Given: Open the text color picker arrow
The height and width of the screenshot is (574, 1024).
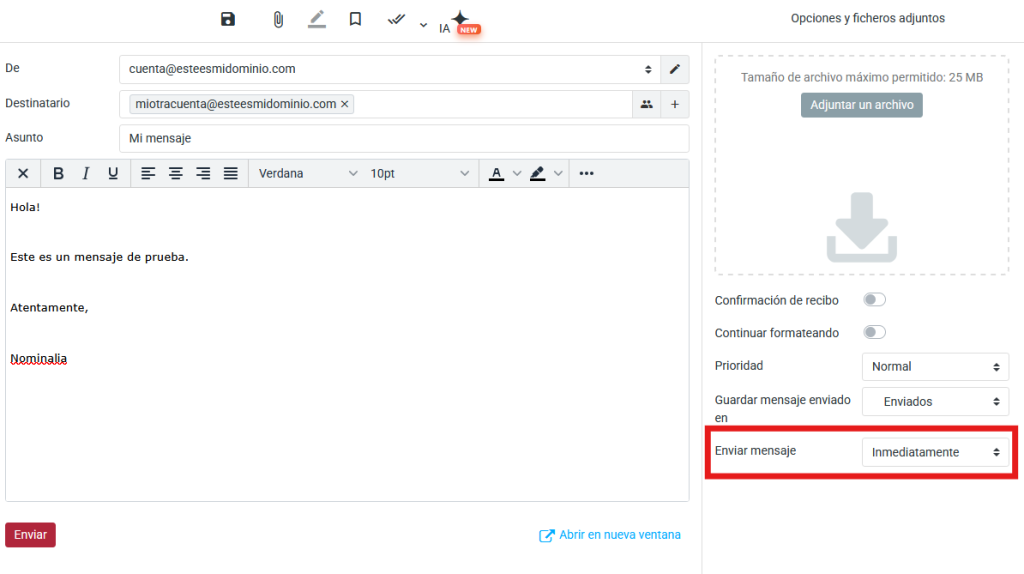Looking at the screenshot, I should point(517,173).
